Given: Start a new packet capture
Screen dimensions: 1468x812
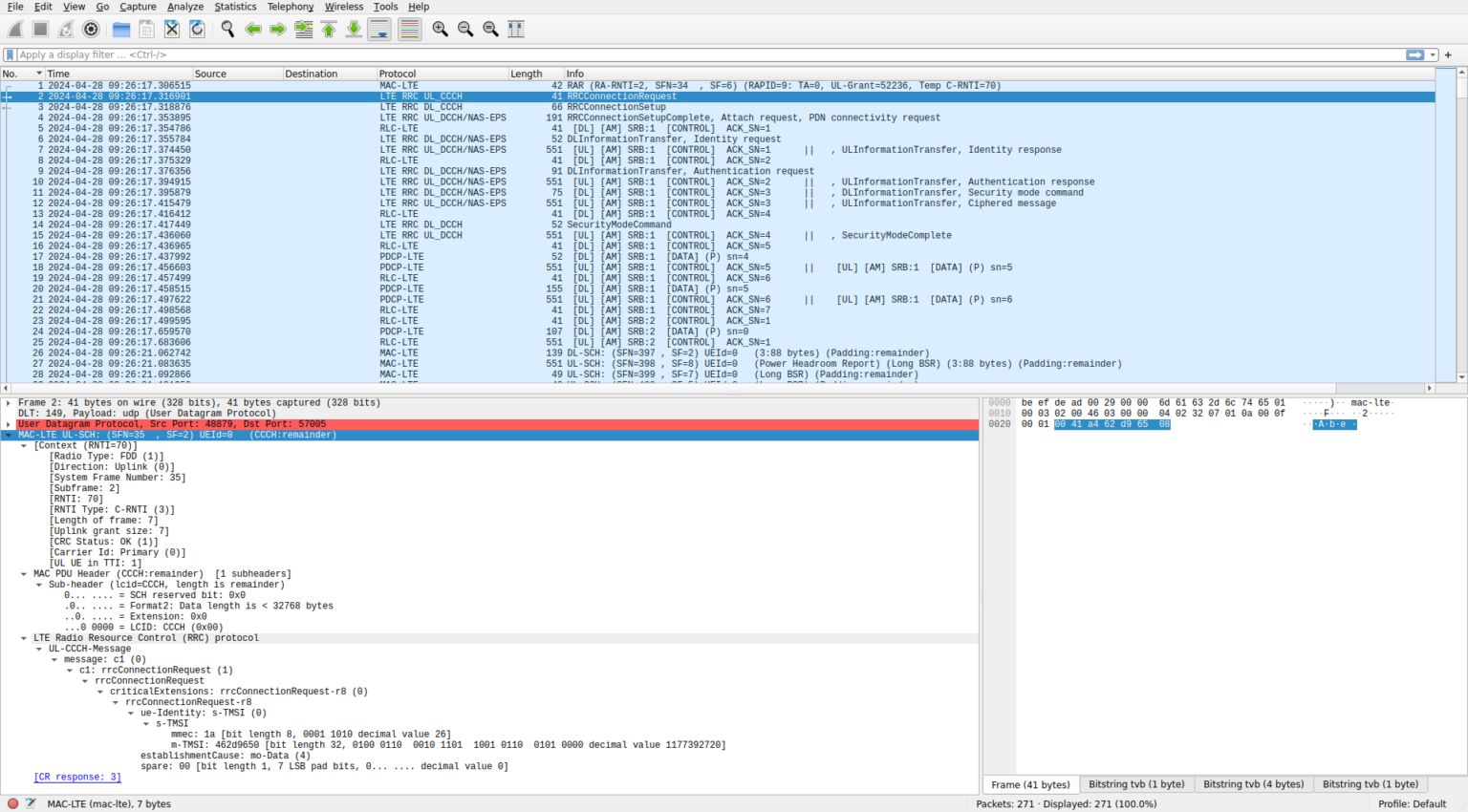Looking at the screenshot, I should tap(15, 29).
